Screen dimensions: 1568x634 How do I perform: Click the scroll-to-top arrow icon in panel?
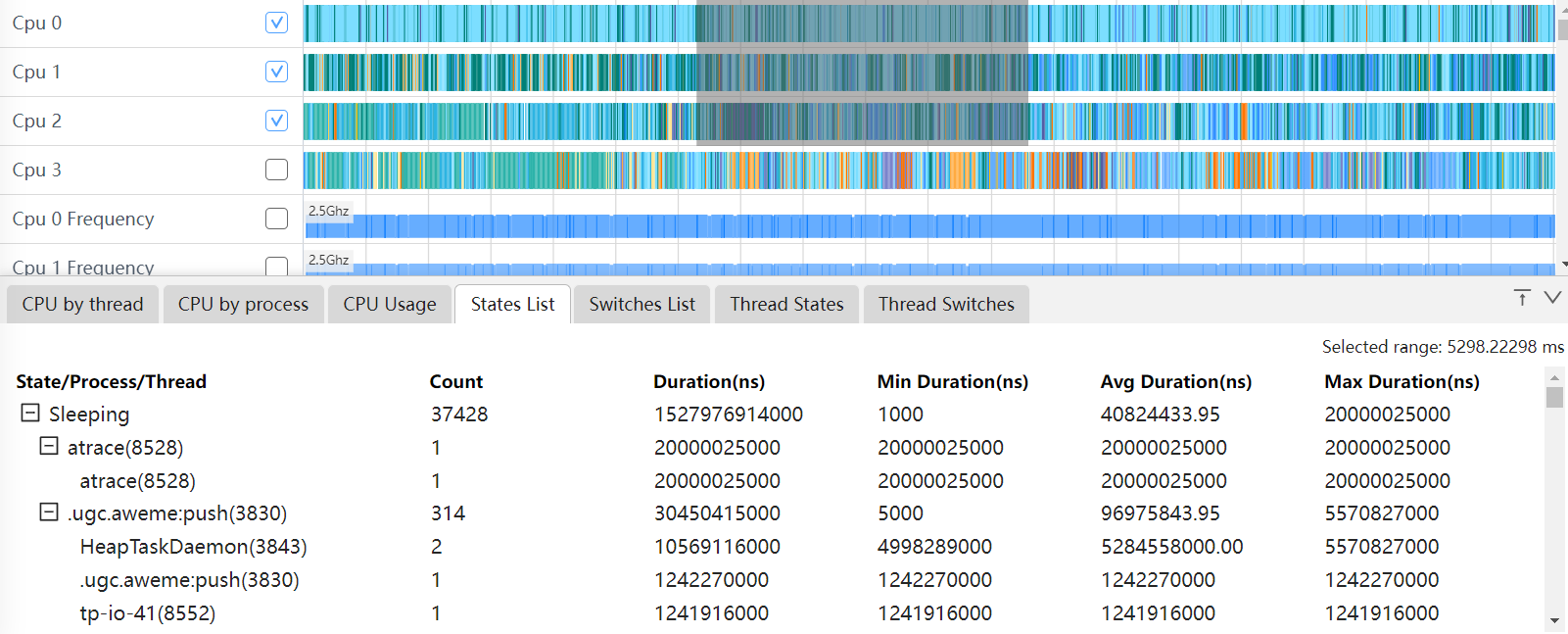tap(1522, 298)
